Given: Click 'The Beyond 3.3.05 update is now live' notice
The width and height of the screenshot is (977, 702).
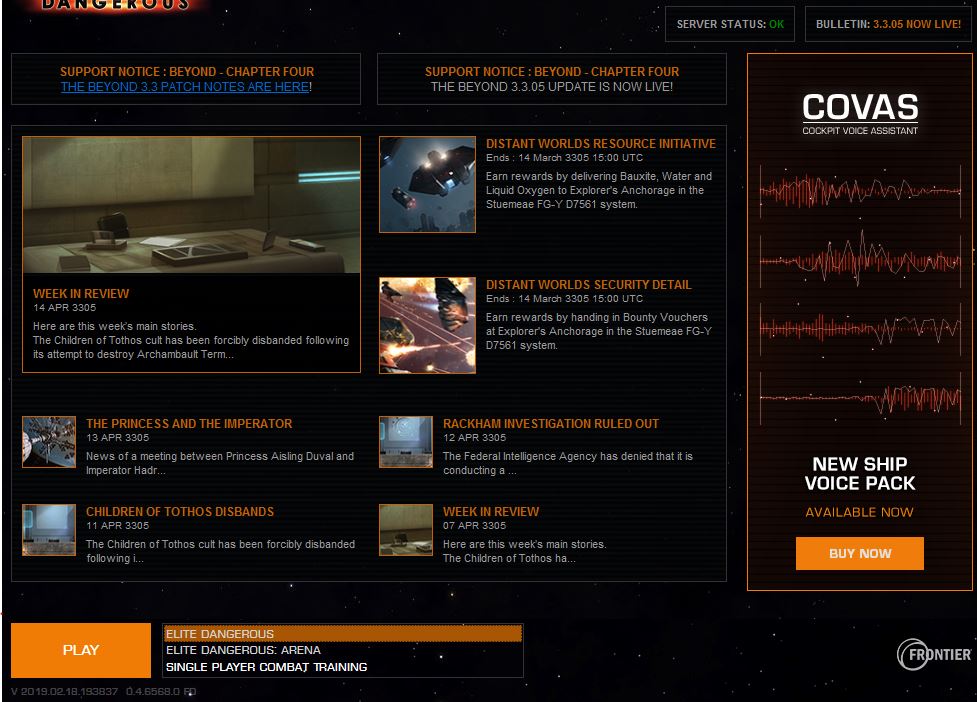Looking at the screenshot, I should (551, 87).
